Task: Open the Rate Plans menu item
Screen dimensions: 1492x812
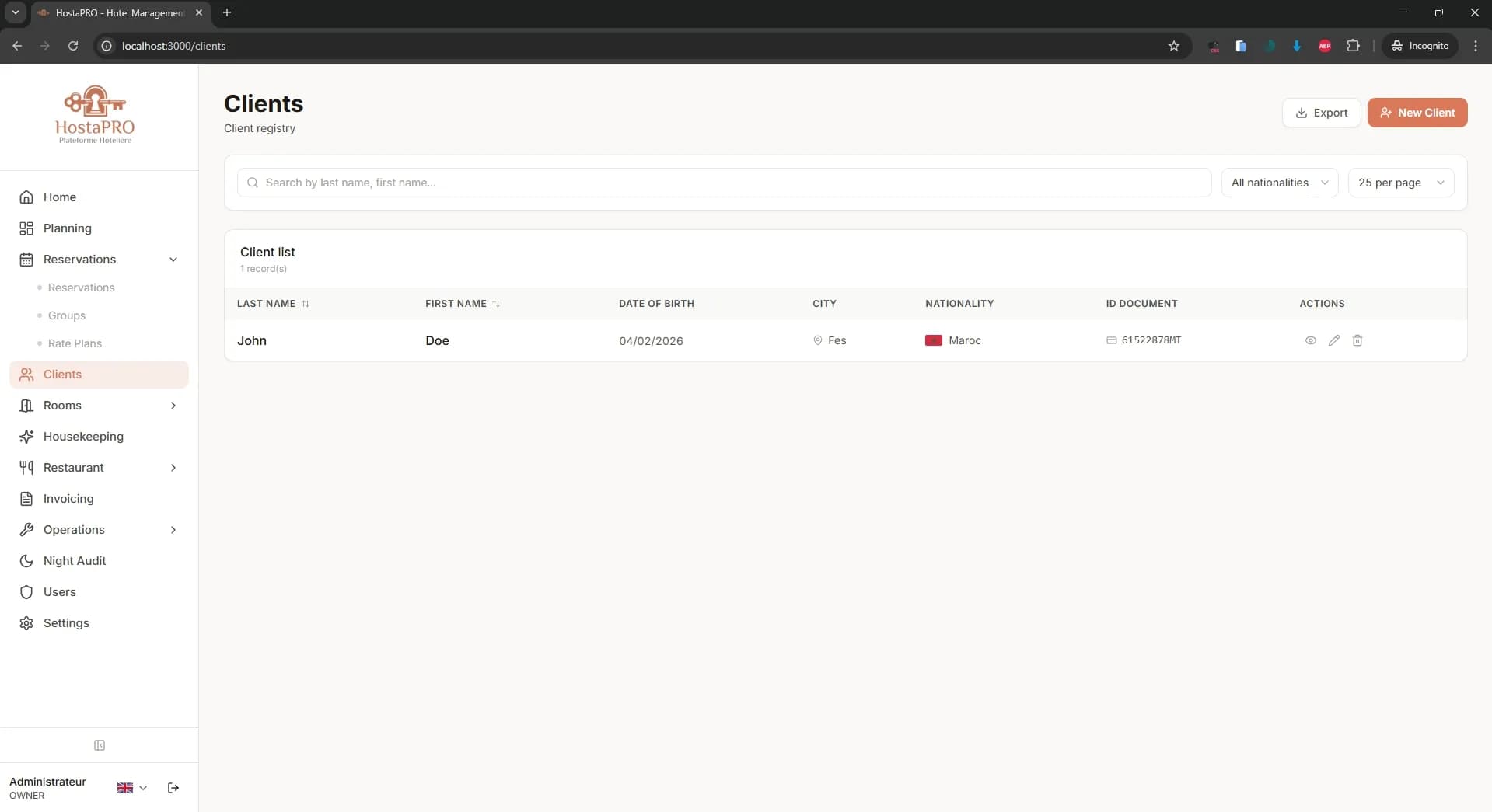Action: 76,343
